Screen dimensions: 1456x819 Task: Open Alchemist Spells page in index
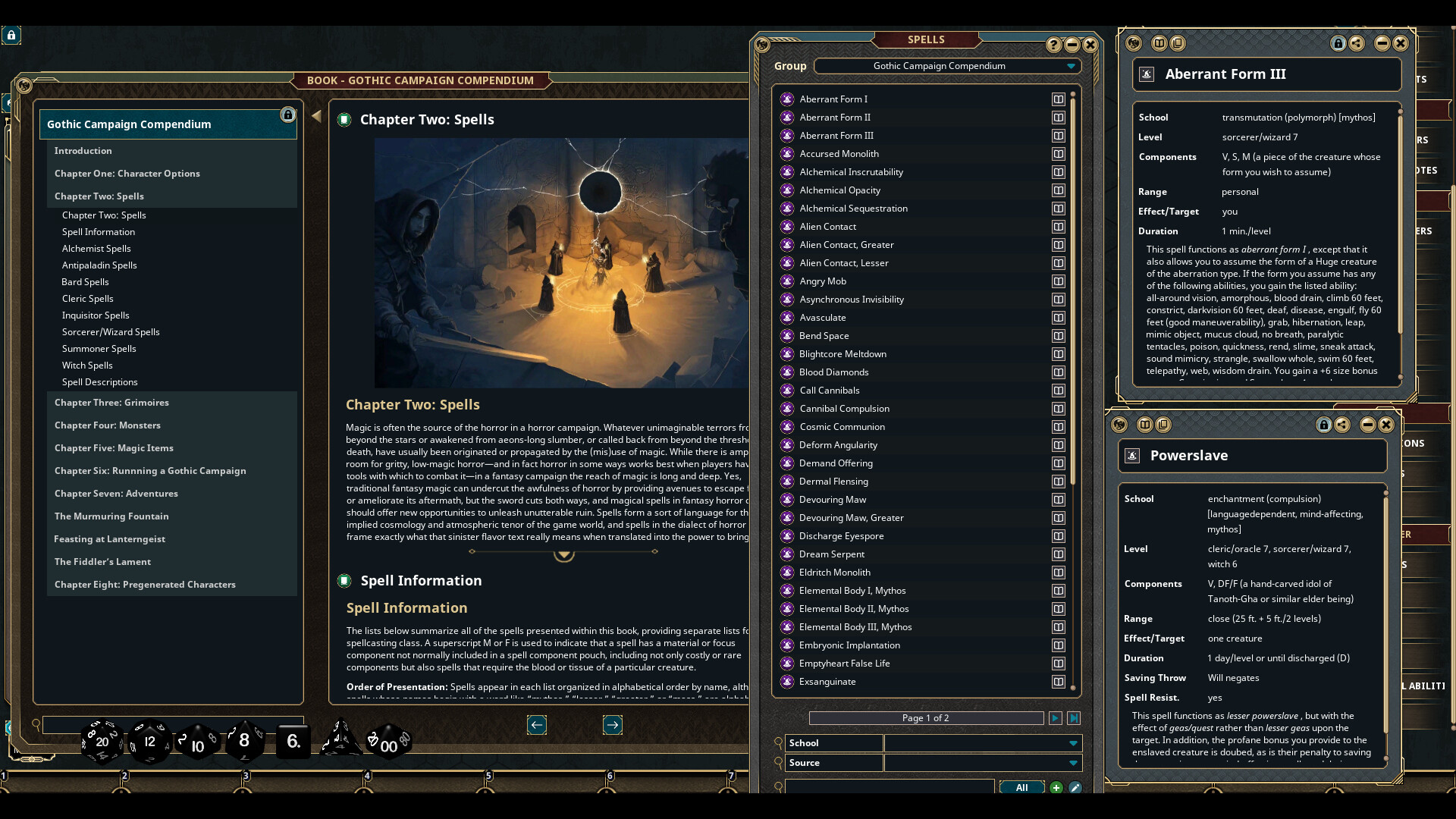click(96, 249)
